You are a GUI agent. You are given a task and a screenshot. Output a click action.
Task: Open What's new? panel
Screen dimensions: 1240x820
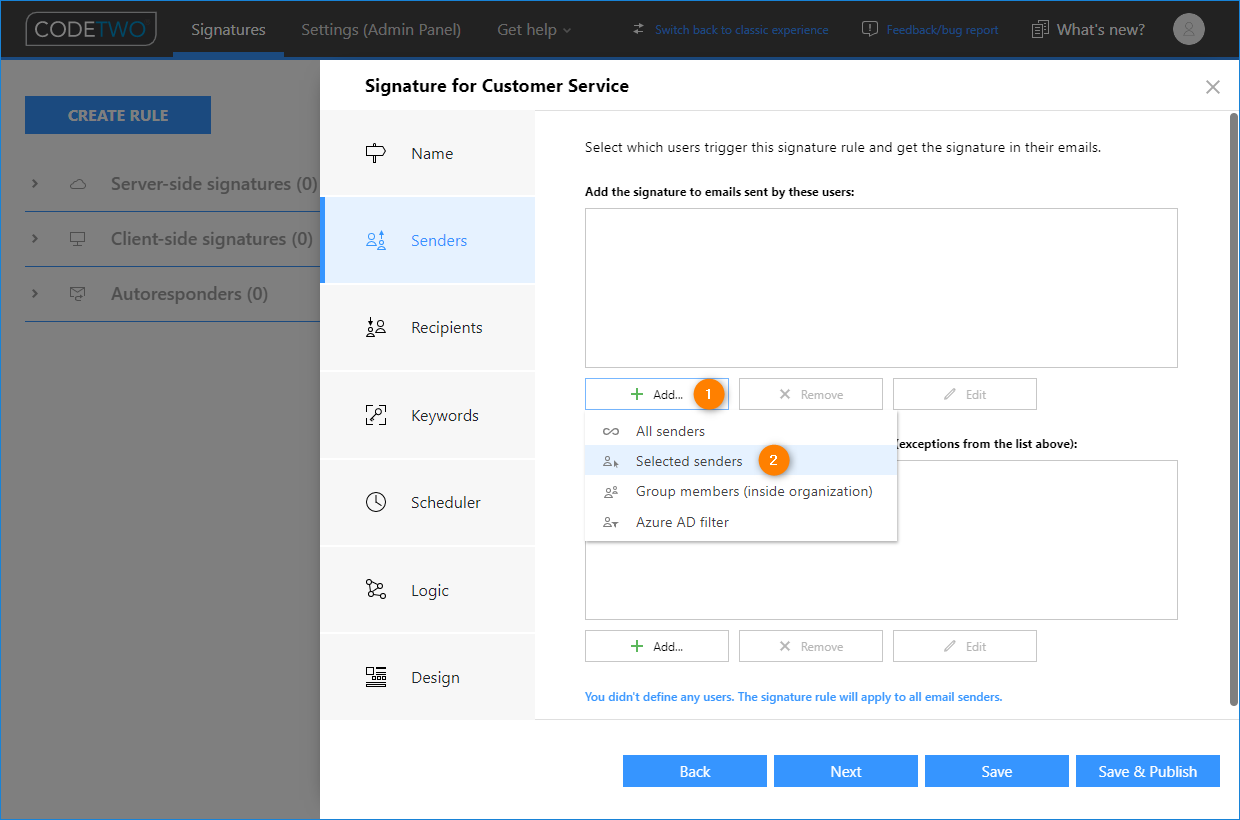(x=1101, y=29)
